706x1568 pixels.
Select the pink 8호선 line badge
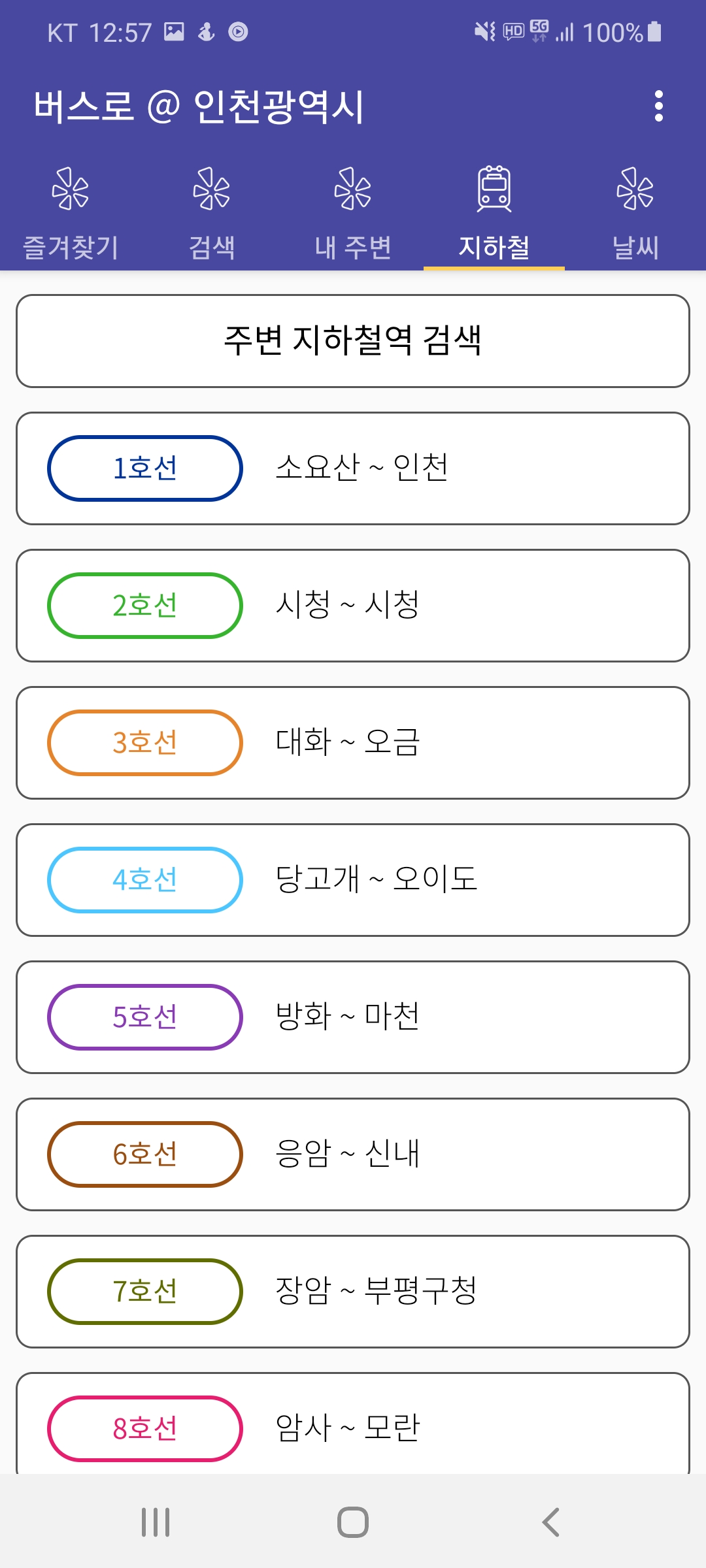click(145, 1429)
